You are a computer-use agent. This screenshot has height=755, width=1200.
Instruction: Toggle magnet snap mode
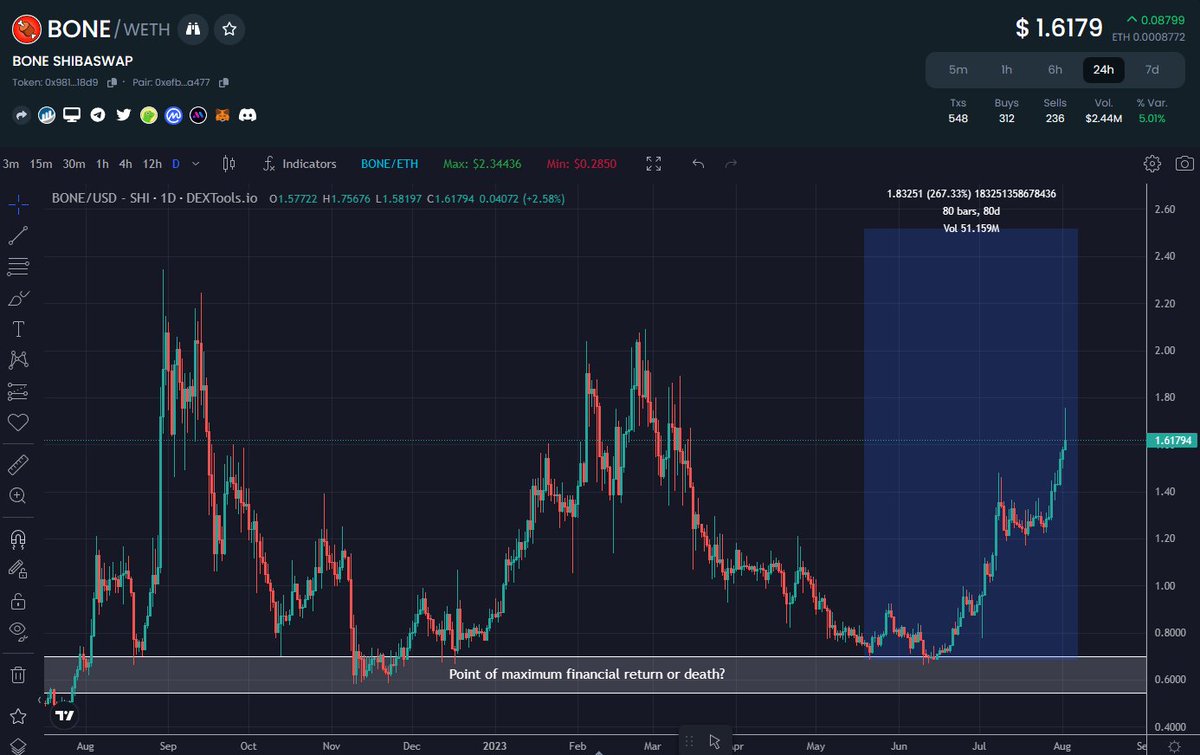pyautogui.click(x=18, y=538)
